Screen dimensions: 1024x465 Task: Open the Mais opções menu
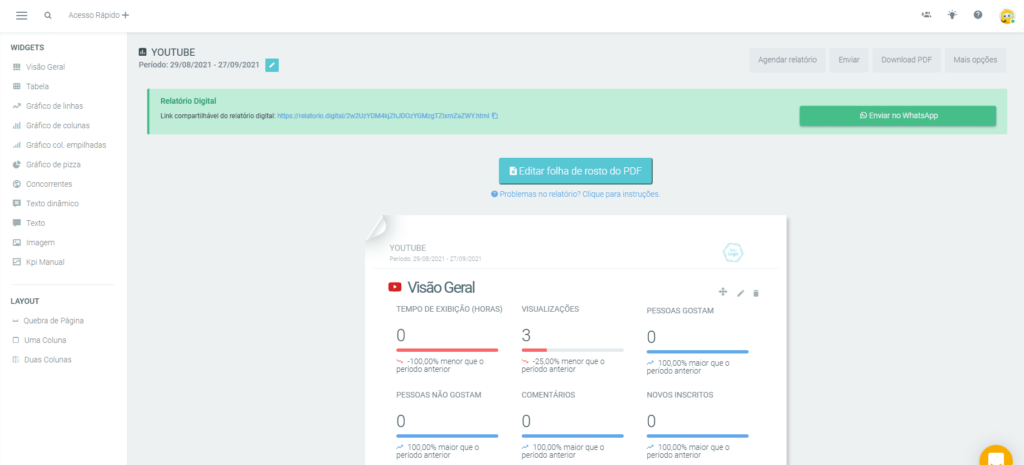pos(975,59)
